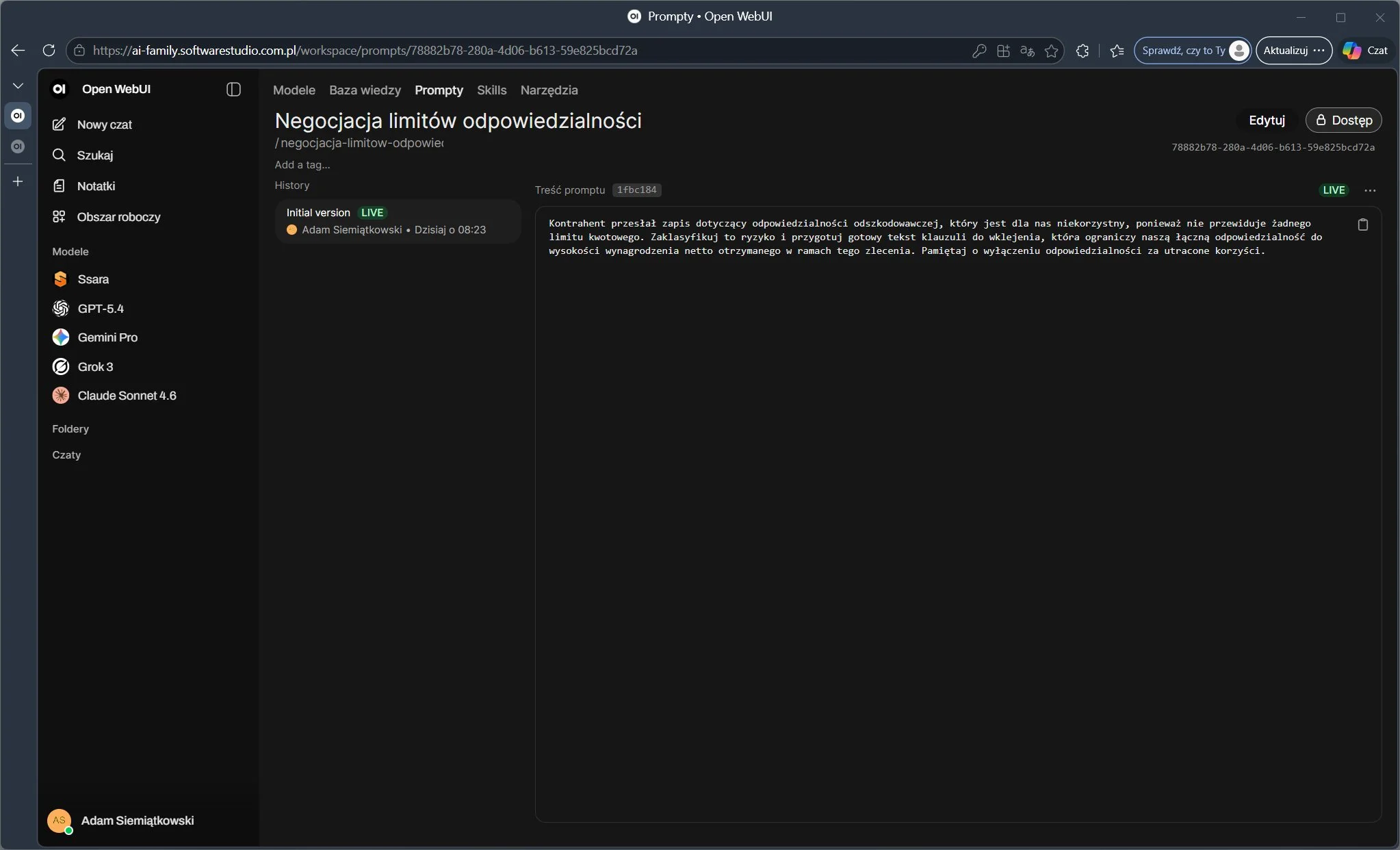Click the LIVE badge above prompt content
This screenshot has width=1400, height=850.
(1334, 190)
